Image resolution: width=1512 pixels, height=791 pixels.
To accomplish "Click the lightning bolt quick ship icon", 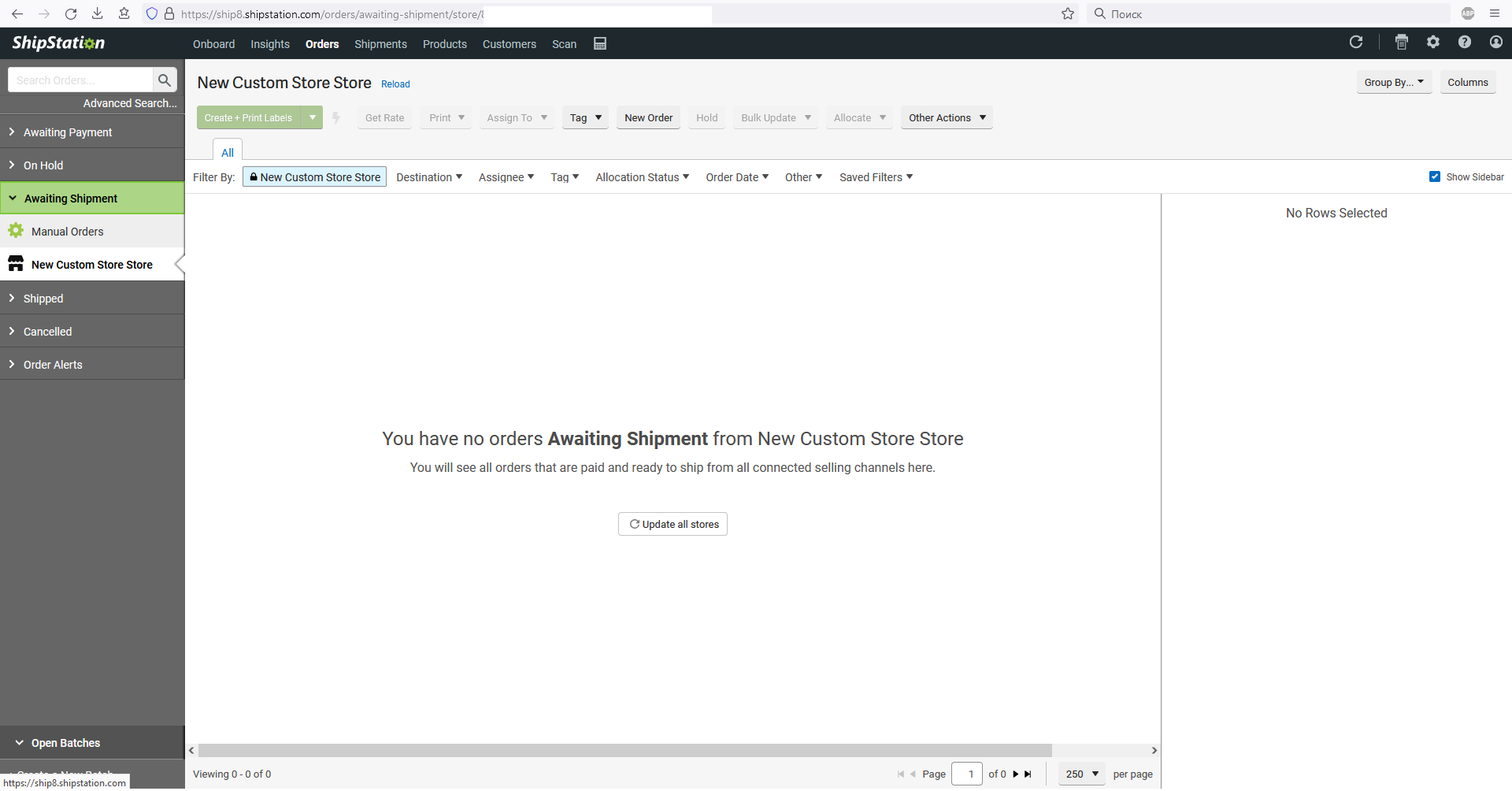I will pyautogui.click(x=336, y=117).
